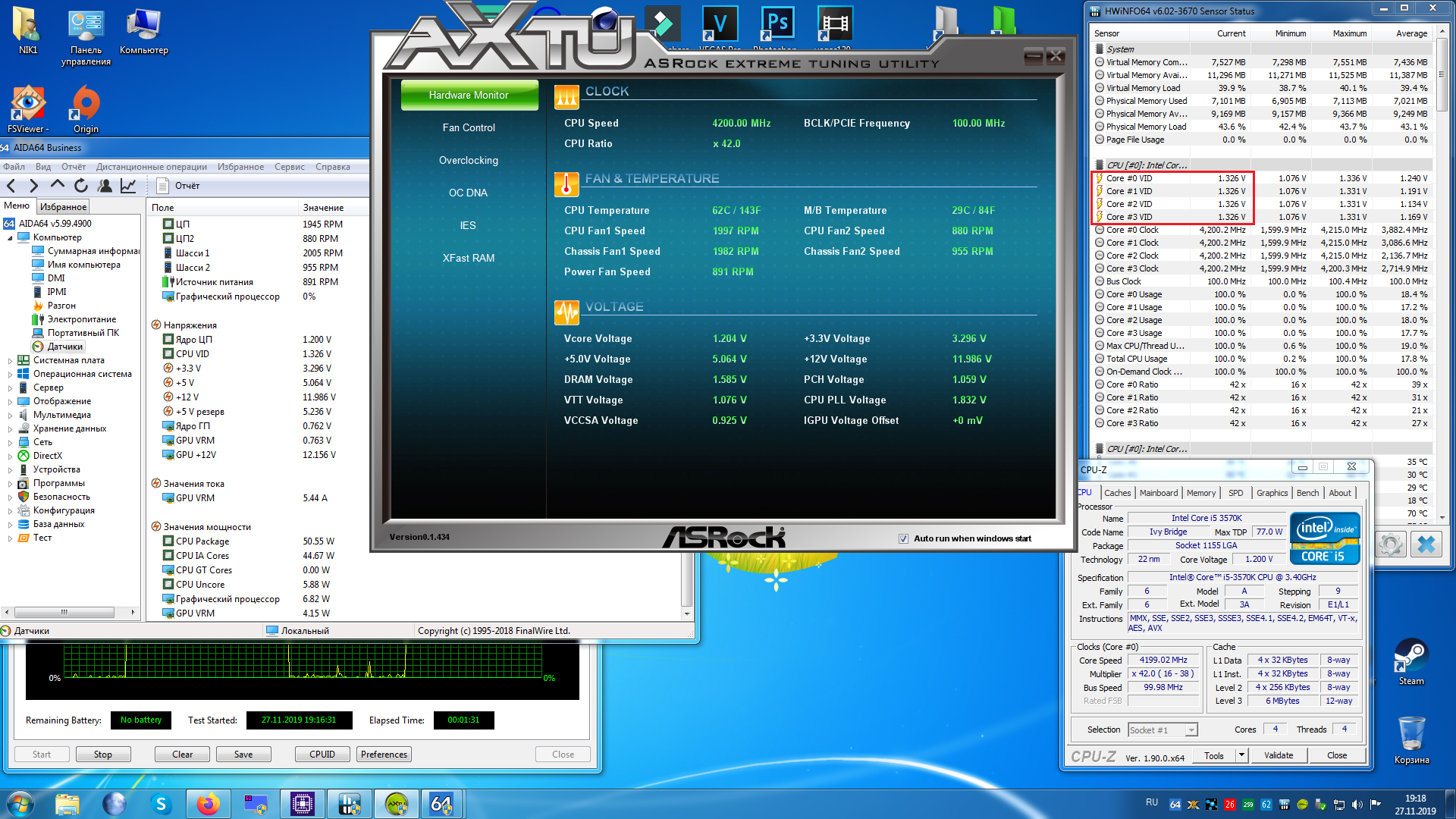Open the Tools dropdown arrow in CPU-Z

point(1241,755)
